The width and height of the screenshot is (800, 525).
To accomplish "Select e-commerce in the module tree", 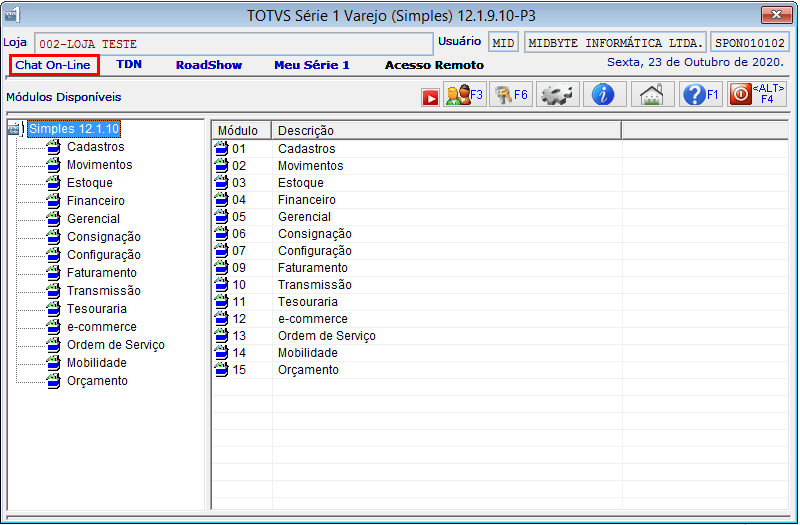I will click(x=102, y=327).
